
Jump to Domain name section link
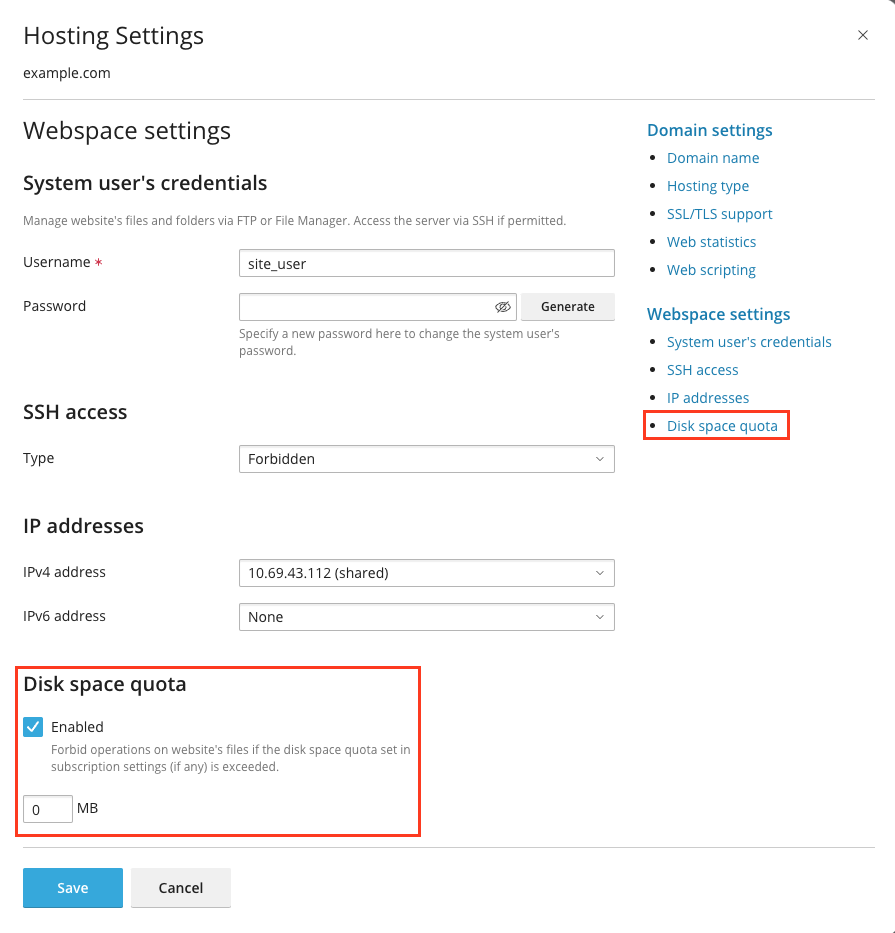click(713, 158)
